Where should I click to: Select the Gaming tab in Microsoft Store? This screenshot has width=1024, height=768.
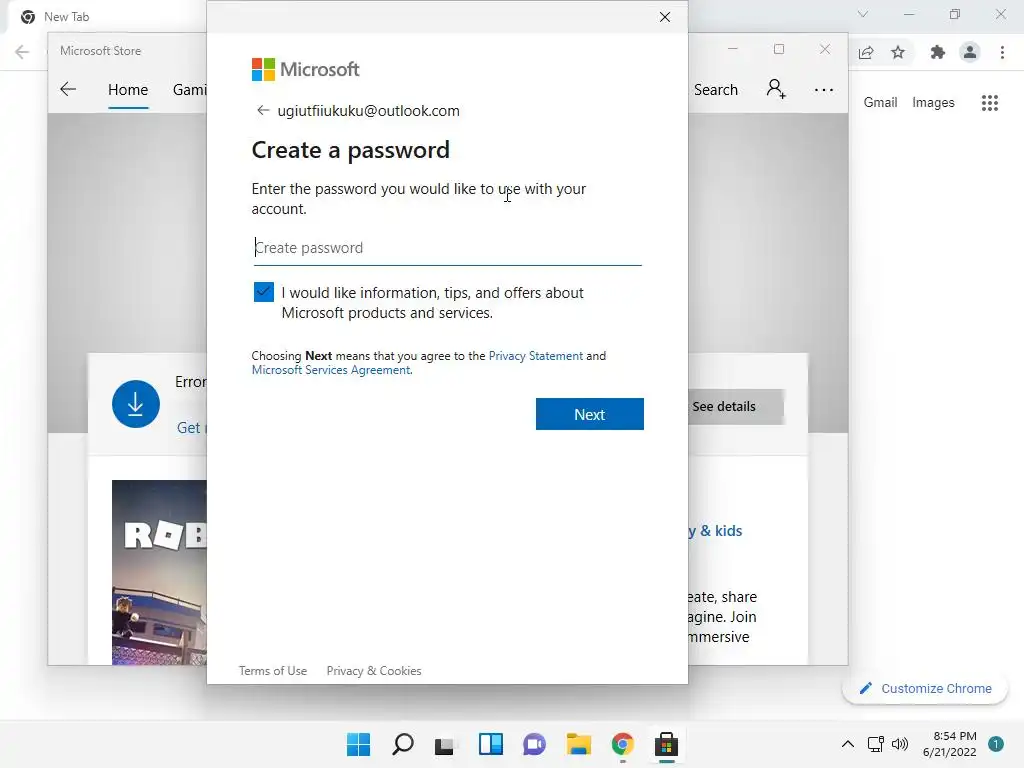[x=189, y=89]
